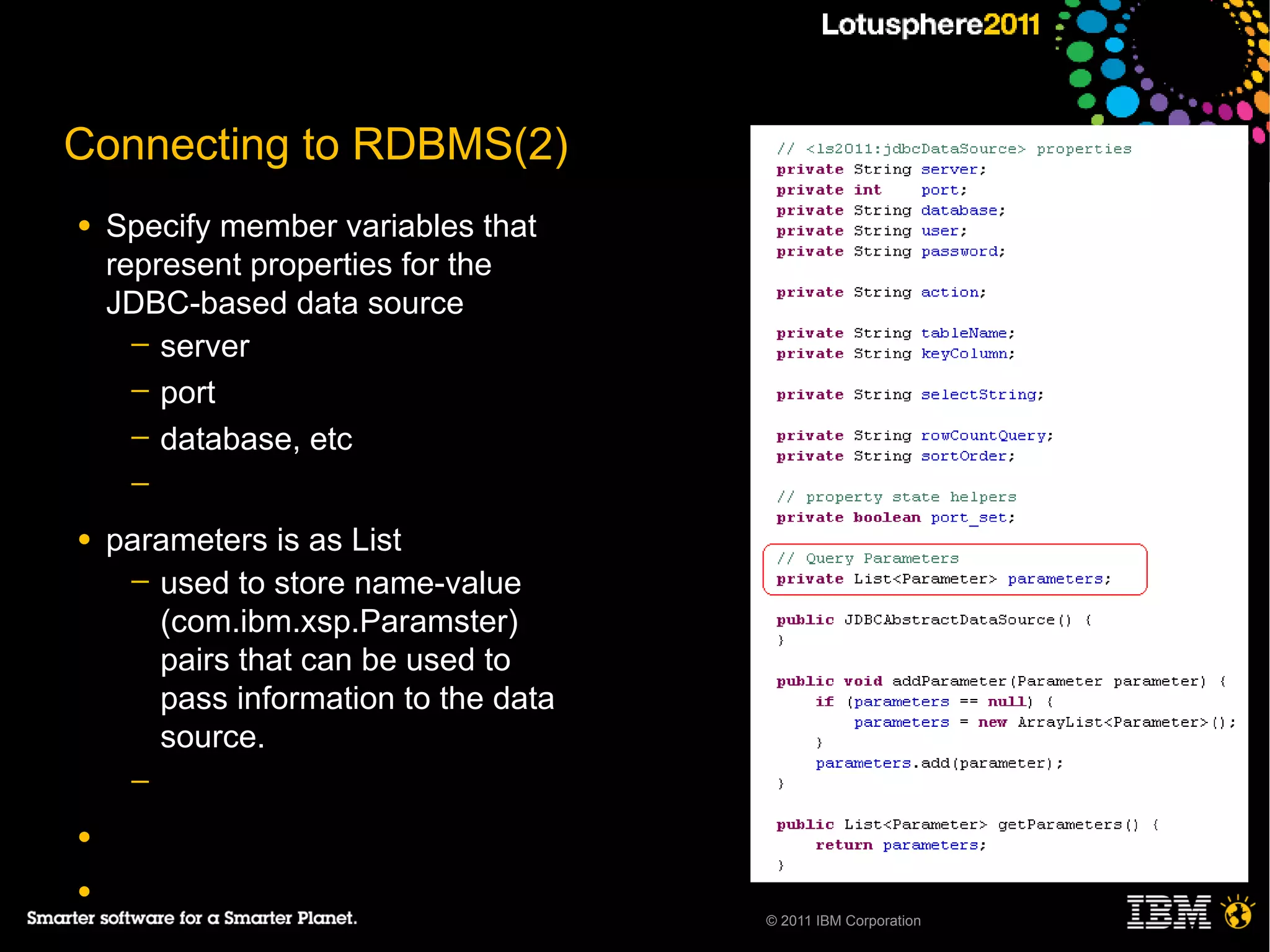Click the 'database, etc' sub-bullet
Image resolution: width=1270 pixels, height=952 pixels.
pos(256,439)
